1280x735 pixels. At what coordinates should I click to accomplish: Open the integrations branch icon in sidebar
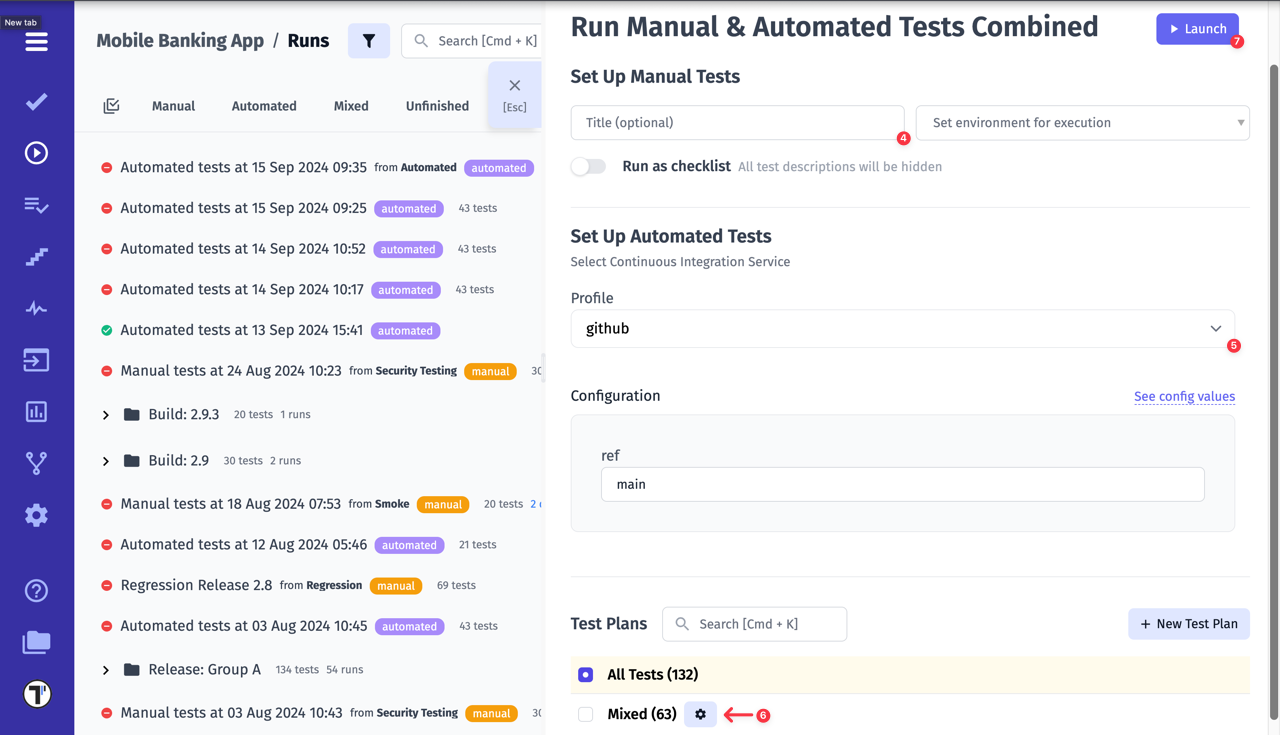(x=36, y=462)
